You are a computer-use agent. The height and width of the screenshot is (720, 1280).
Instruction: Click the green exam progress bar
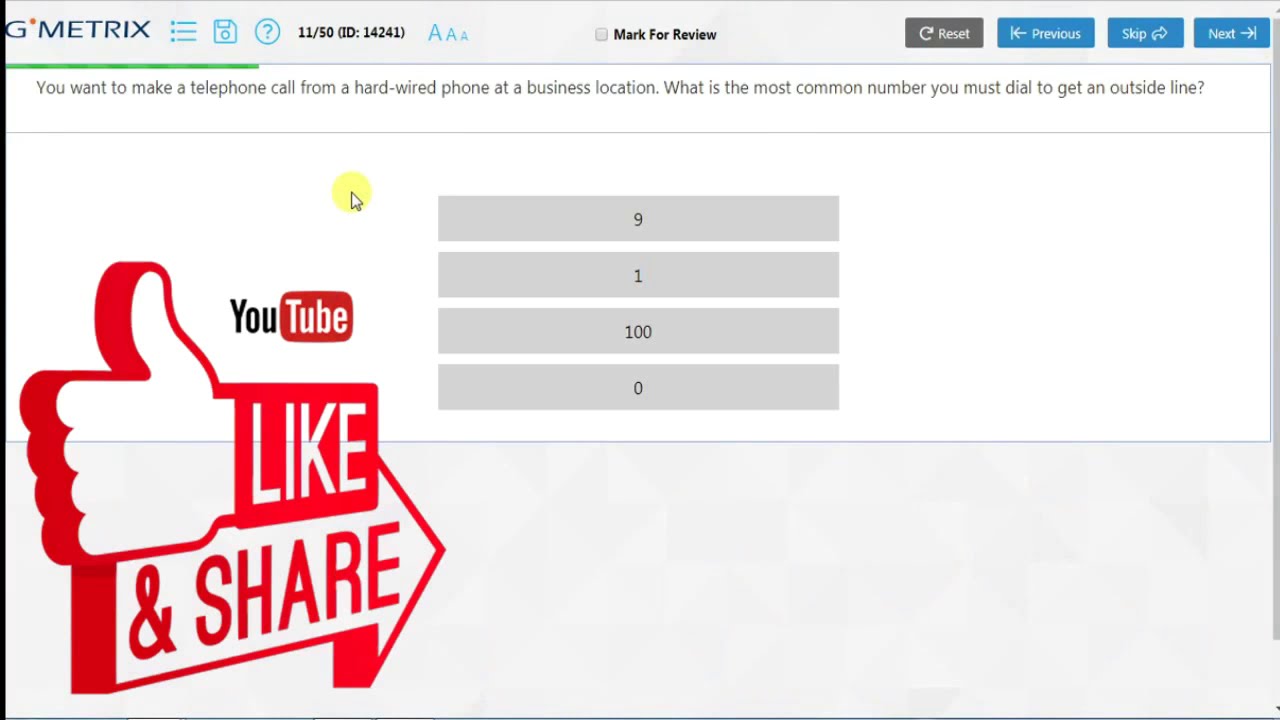click(x=132, y=66)
